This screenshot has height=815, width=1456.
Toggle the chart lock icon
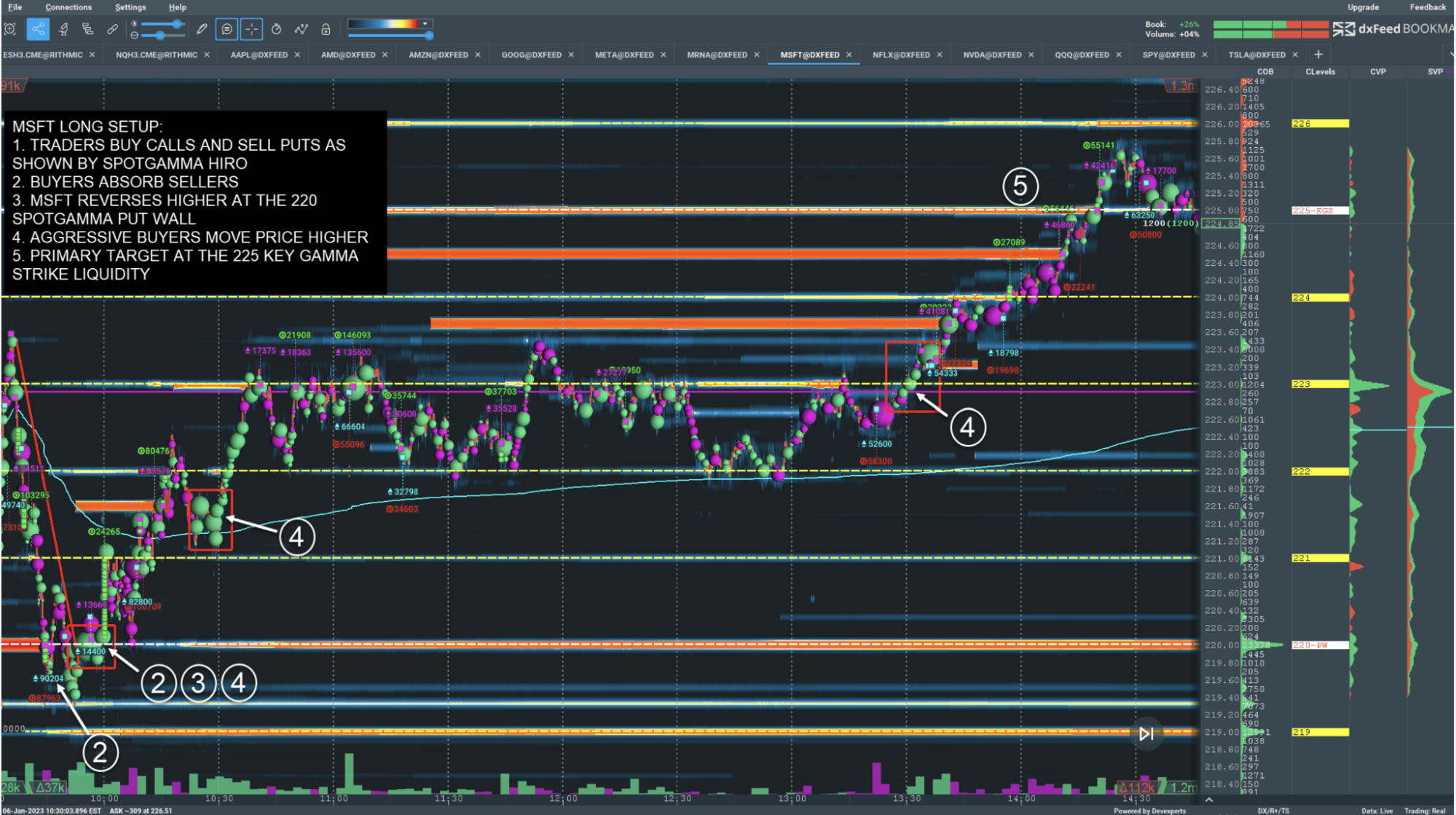[x=326, y=29]
